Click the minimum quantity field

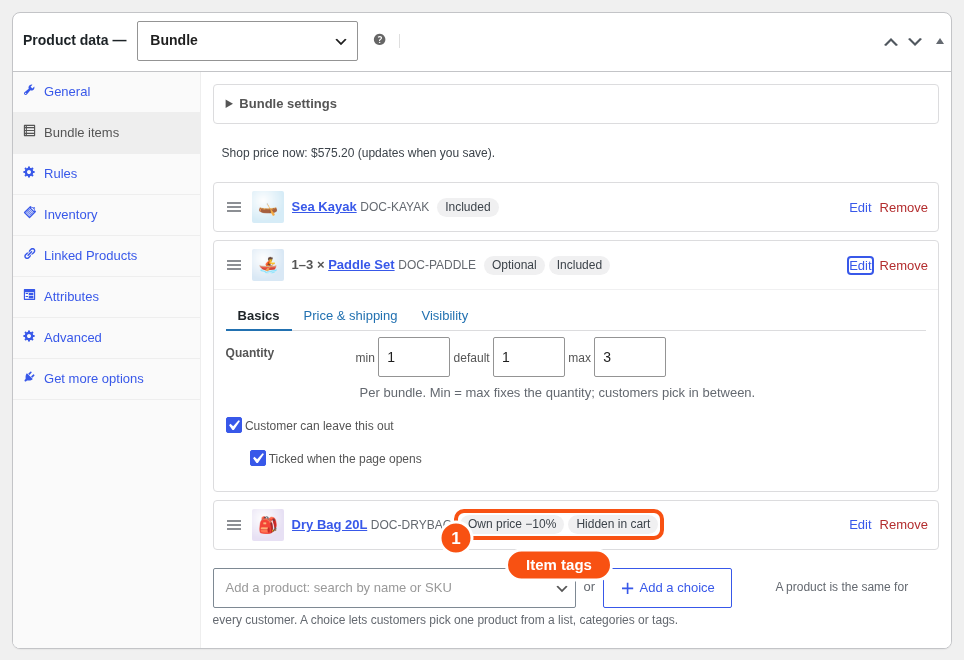point(414,357)
